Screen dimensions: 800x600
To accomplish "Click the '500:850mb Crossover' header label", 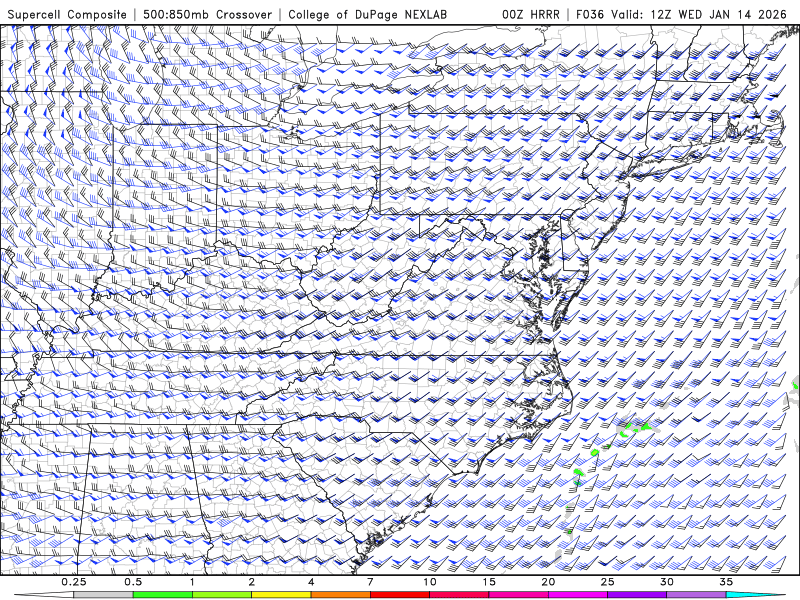I will coord(208,14).
